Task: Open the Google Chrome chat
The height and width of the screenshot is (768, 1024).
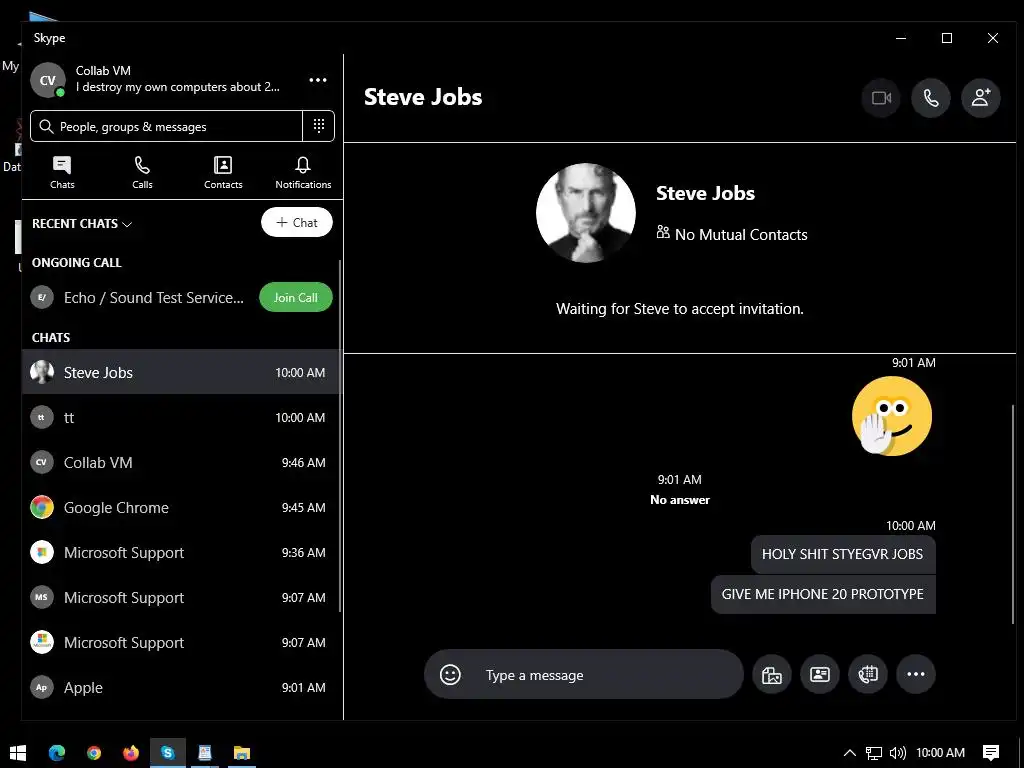Action: point(181,507)
